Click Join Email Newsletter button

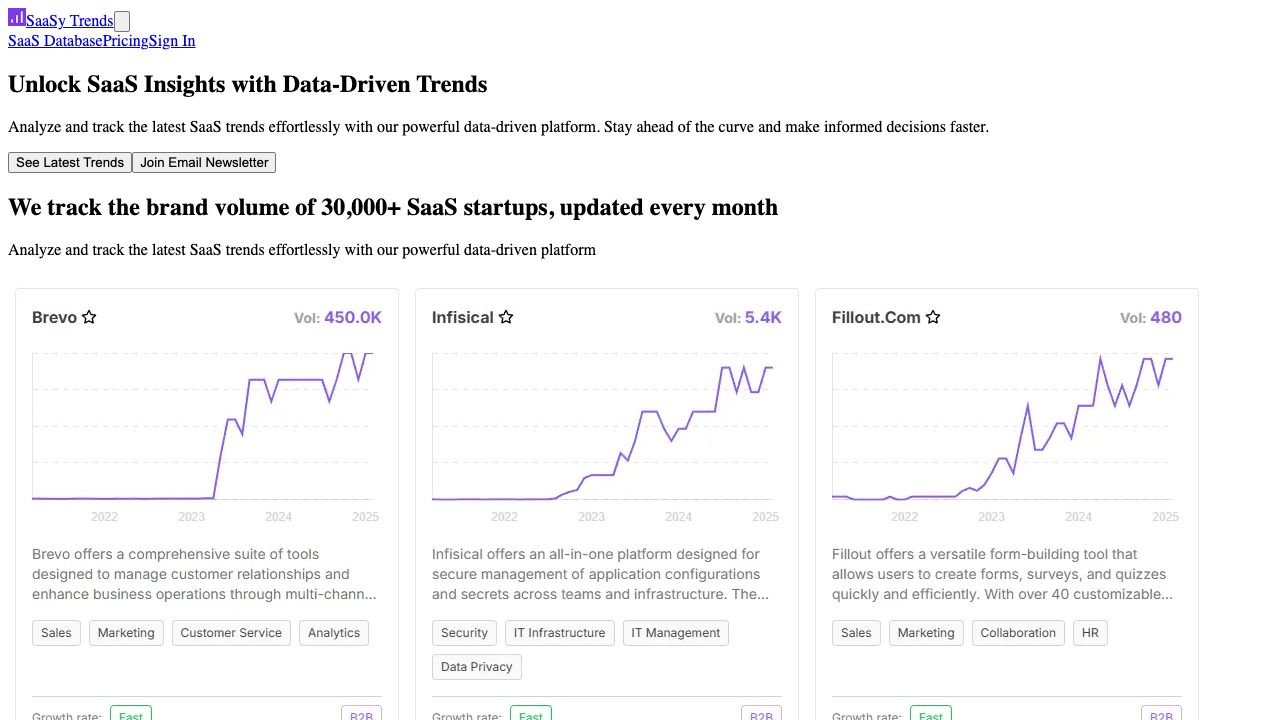pos(204,162)
